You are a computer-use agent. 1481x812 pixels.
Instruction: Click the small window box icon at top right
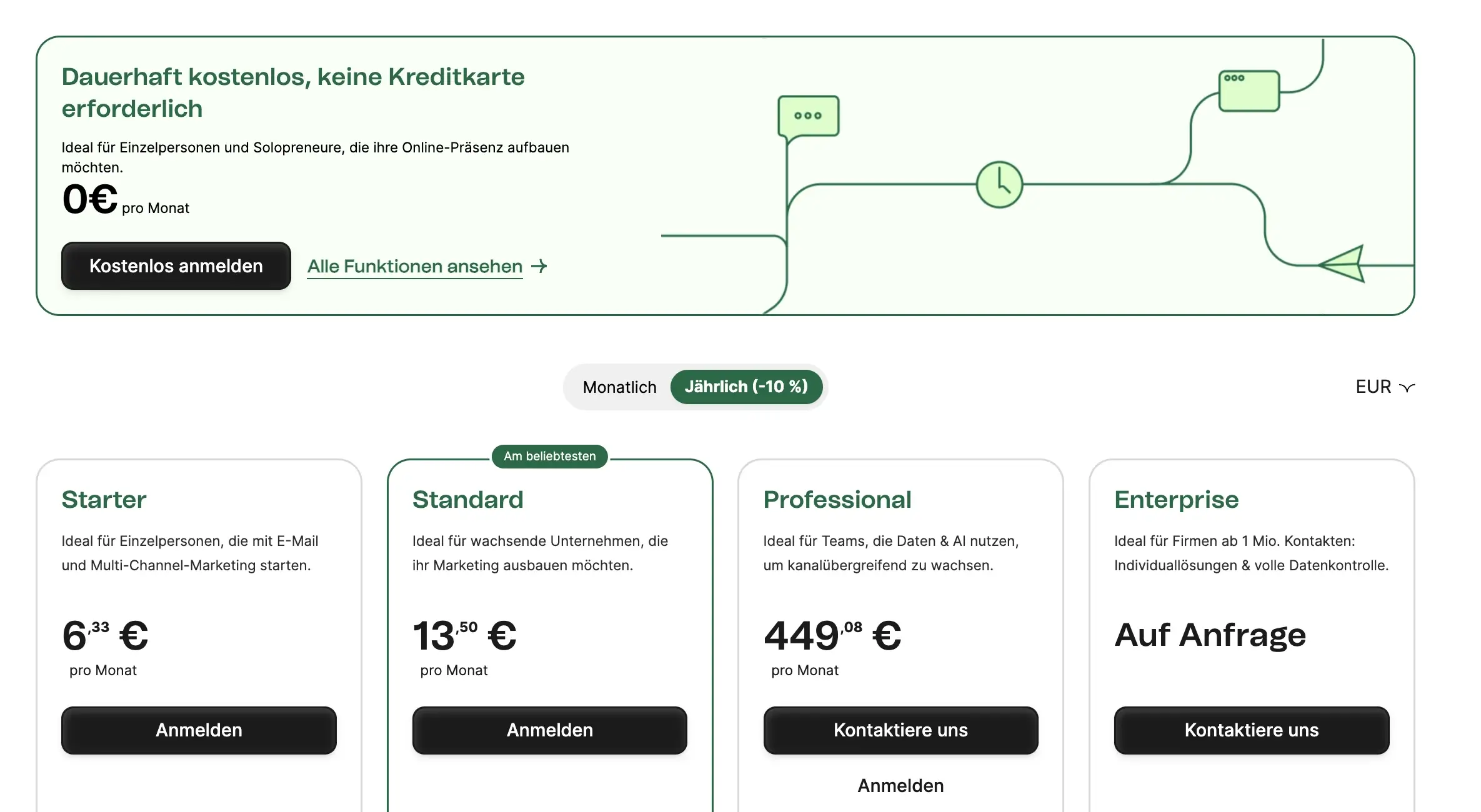[1249, 91]
